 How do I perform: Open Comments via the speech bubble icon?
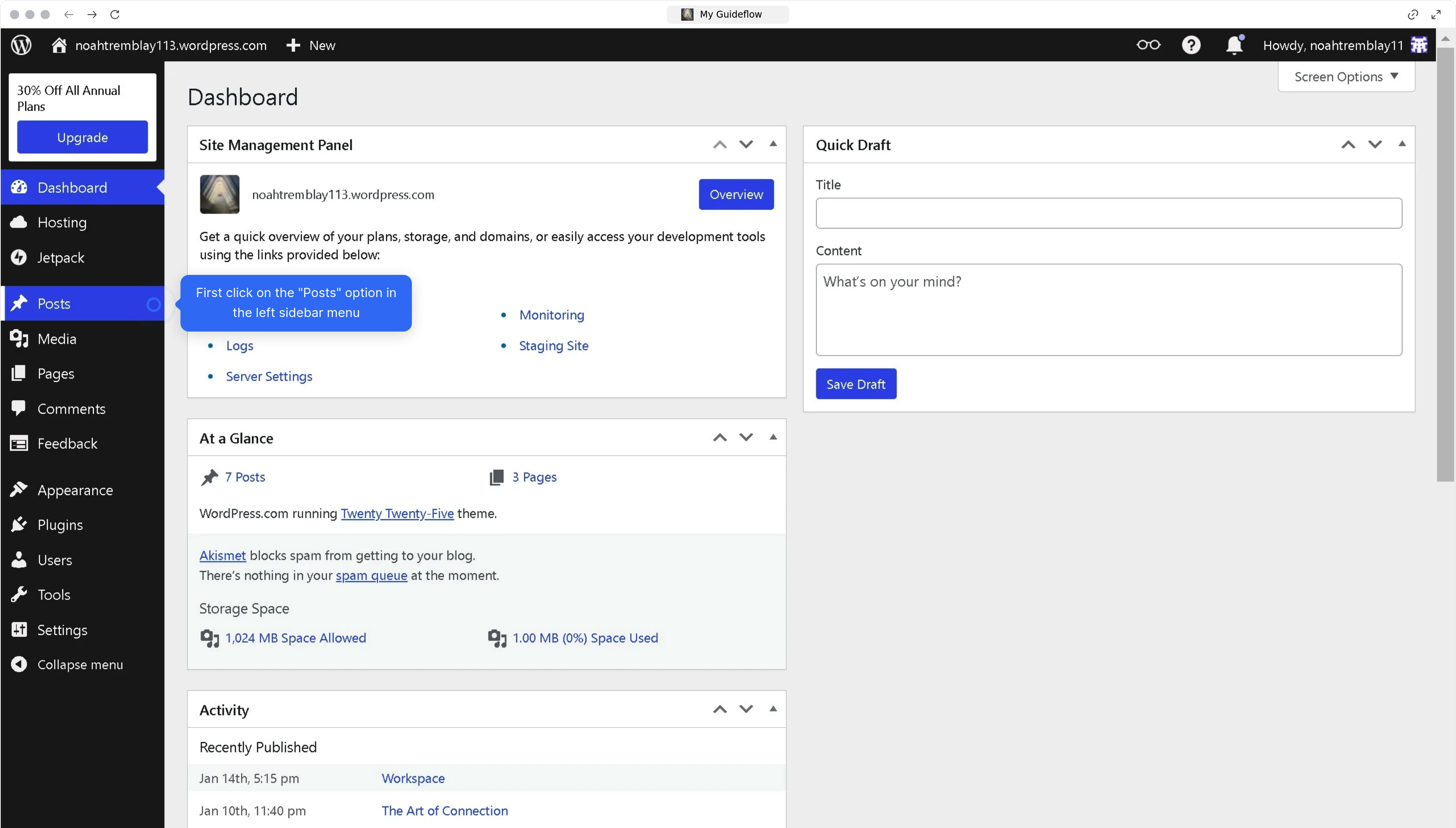point(19,408)
